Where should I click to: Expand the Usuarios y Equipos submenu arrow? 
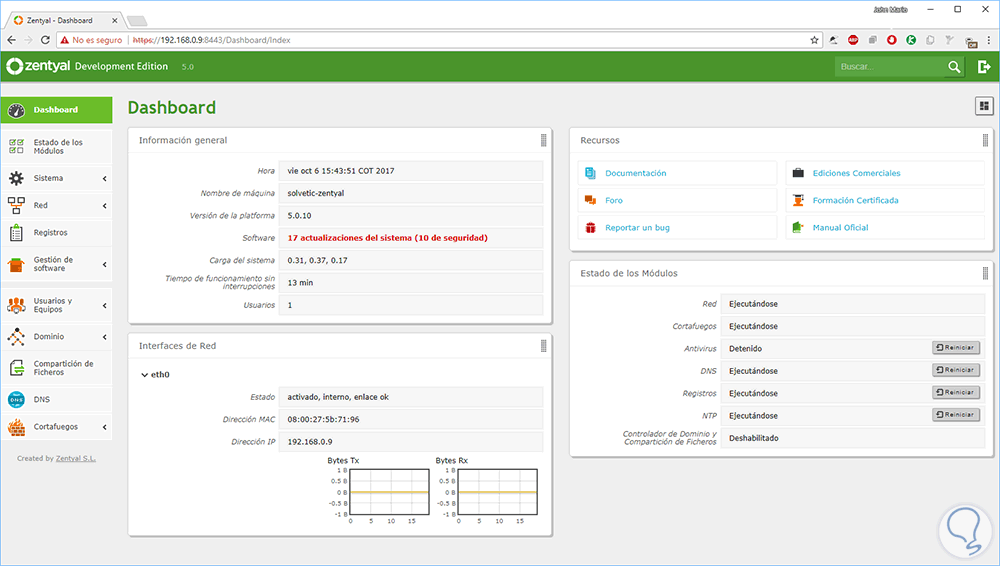pos(105,306)
